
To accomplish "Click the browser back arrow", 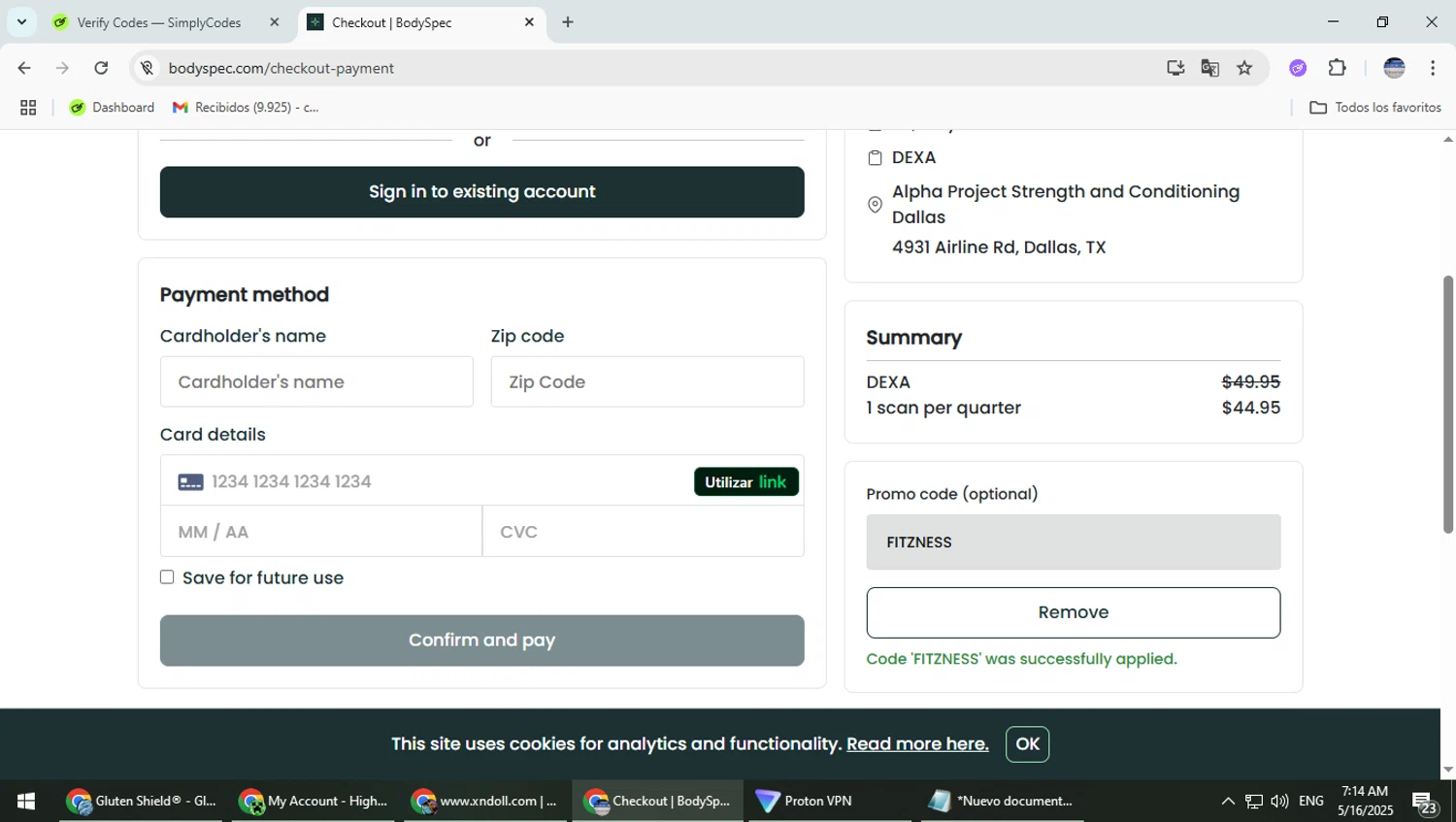I will point(24,68).
